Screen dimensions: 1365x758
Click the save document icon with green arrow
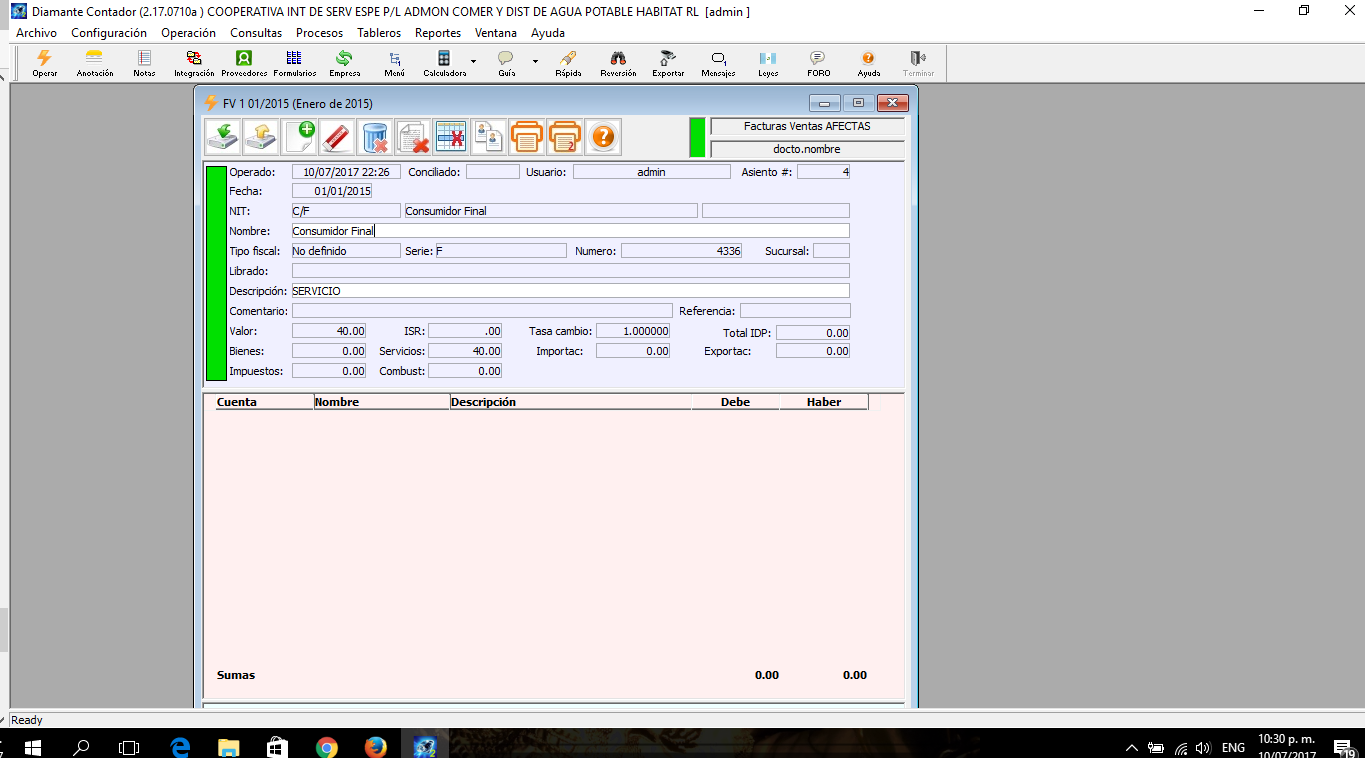[x=221, y=136]
